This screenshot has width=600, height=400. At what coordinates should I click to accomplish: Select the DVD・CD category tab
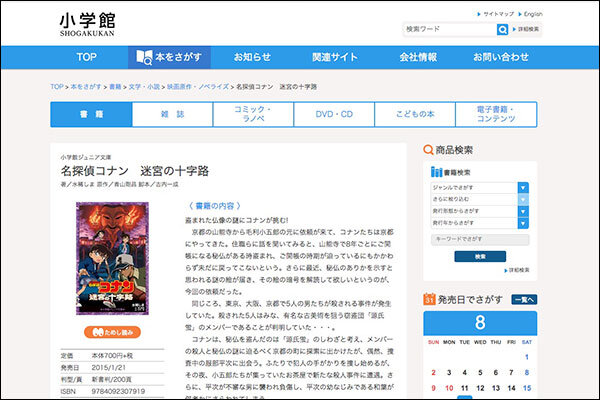click(334, 114)
